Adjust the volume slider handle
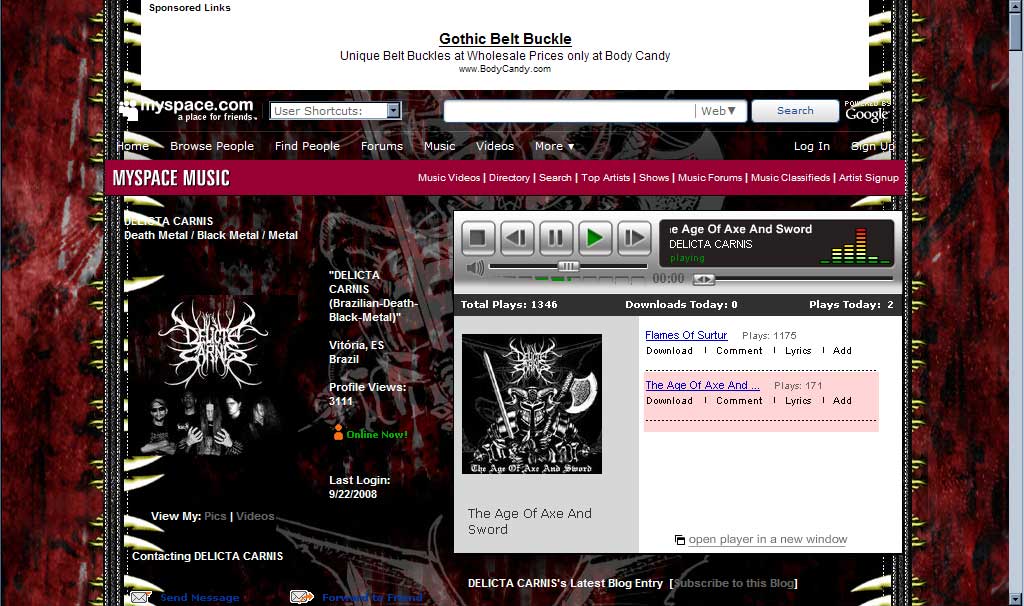Screen dimensions: 1024x606 click(x=568, y=266)
